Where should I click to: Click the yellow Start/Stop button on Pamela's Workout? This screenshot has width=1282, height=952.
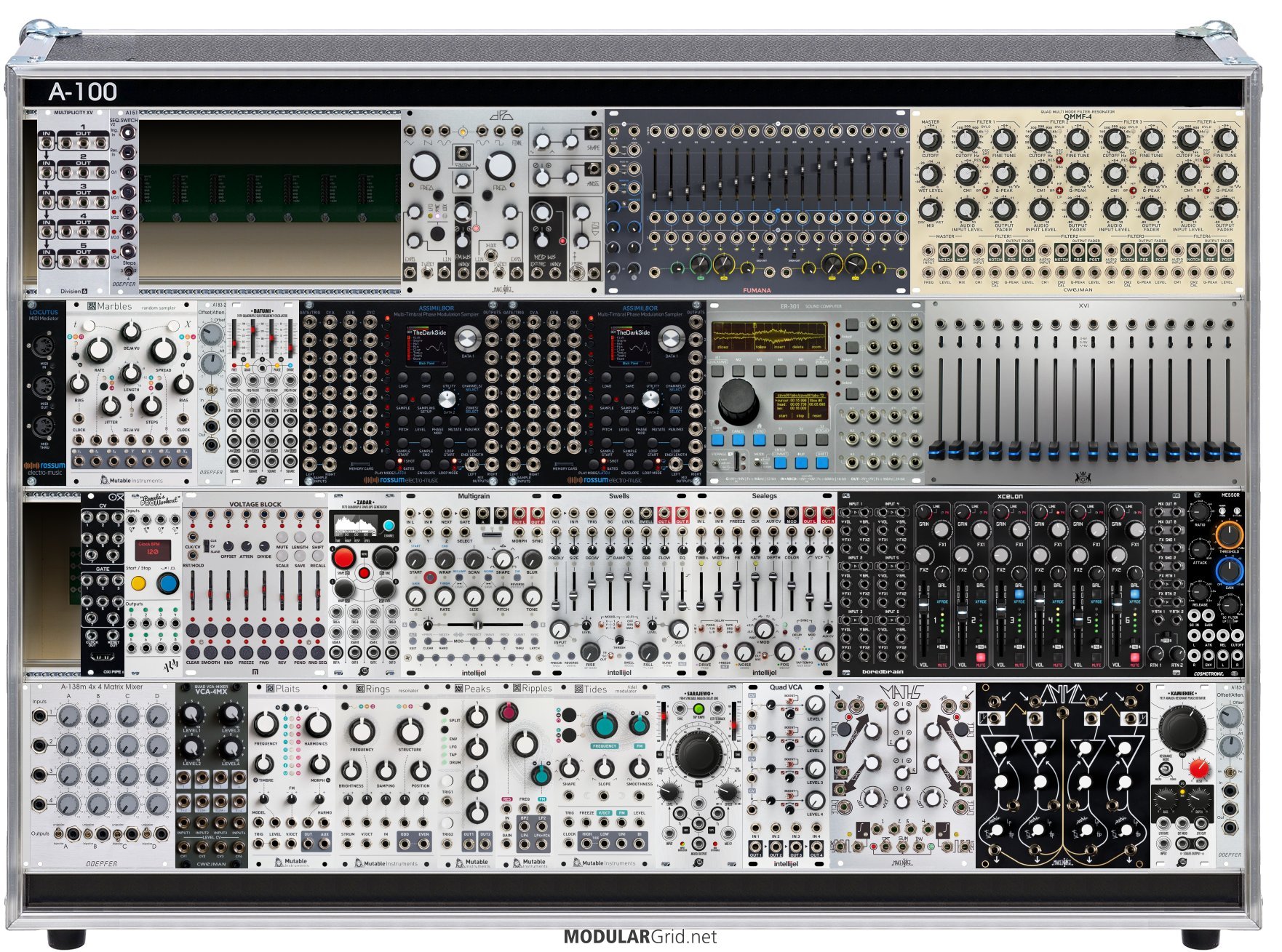coord(138,583)
